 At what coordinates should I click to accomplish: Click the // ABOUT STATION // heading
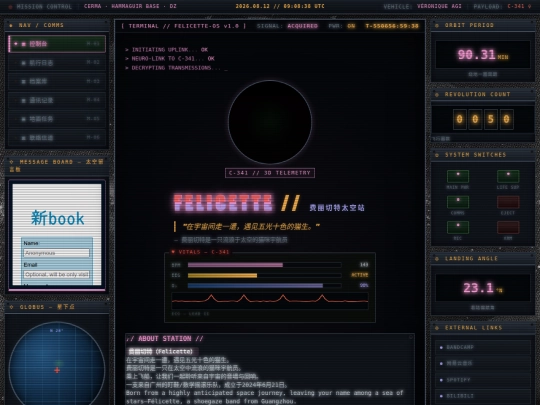(165, 339)
